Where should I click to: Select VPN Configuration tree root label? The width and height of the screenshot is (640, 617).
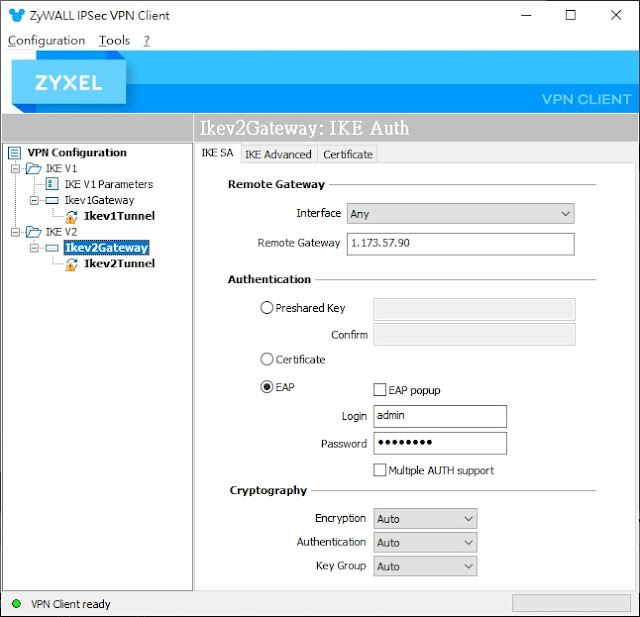click(x=77, y=153)
